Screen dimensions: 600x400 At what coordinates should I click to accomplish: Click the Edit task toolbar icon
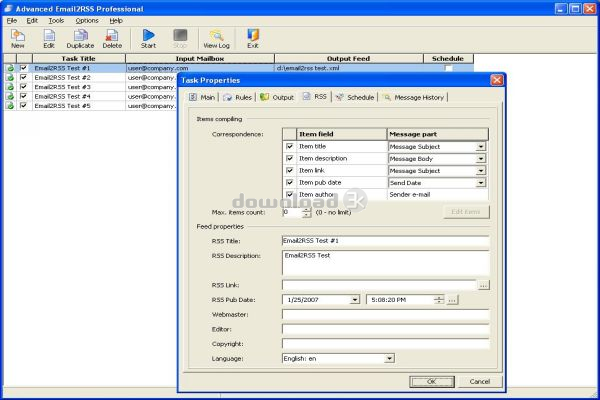[49, 39]
